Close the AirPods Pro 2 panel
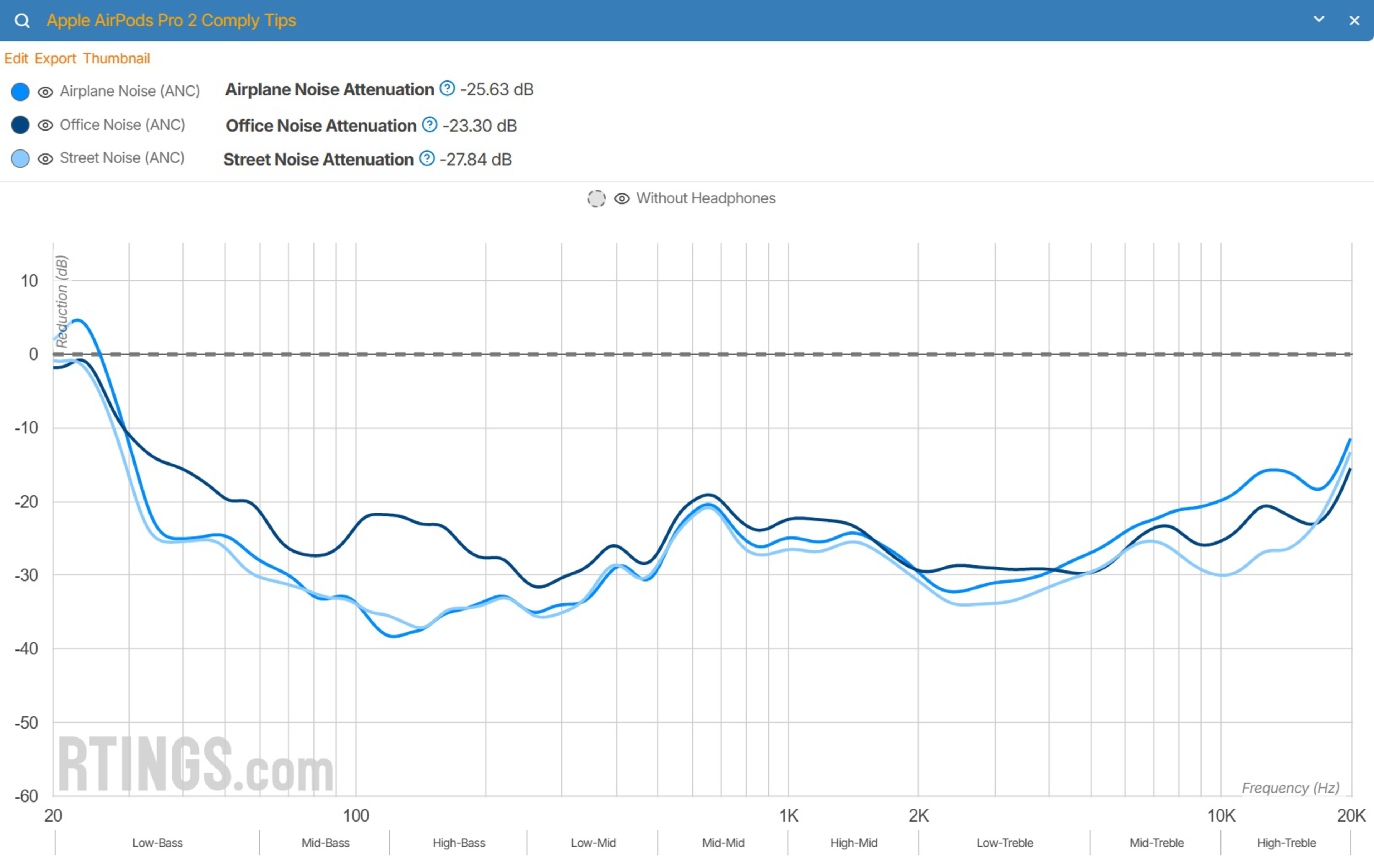Image resolution: width=1374 pixels, height=868 pixels. click(1354, 20)
